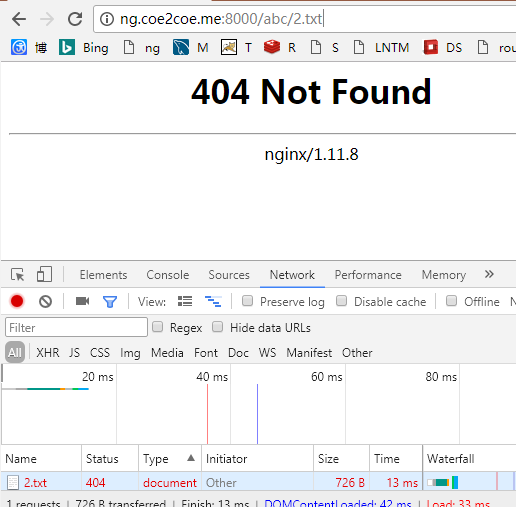Select large request rows view icon
The height and width of the screenshot is (507, 516).
[x=185, y=301]
